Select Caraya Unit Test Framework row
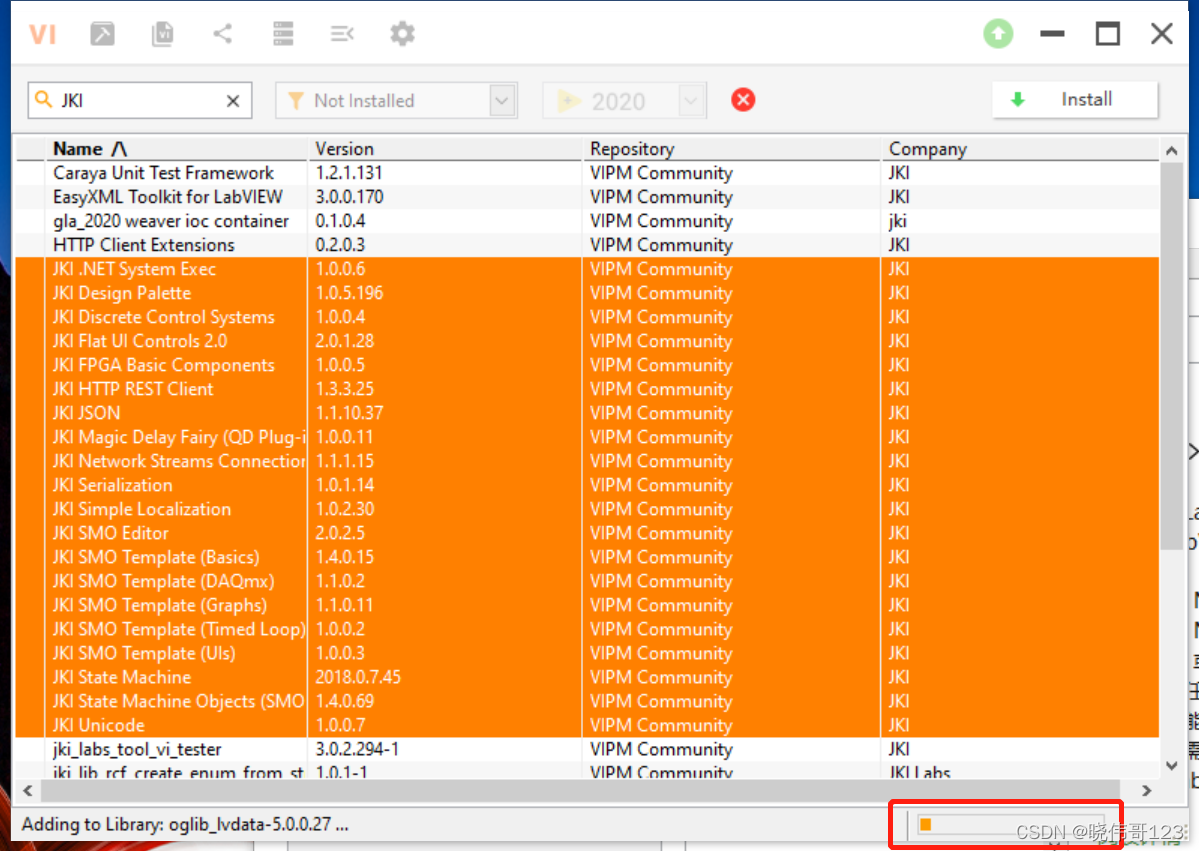The image size is (1199, 851). 587,173
